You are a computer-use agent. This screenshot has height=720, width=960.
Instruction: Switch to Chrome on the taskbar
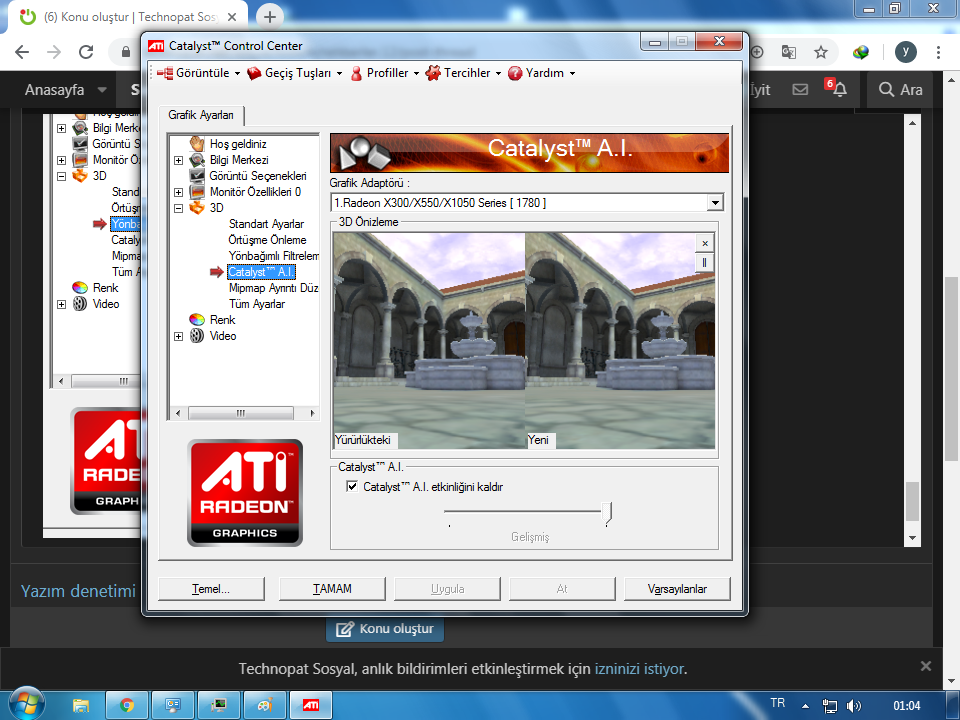click(x=127, y=705)
